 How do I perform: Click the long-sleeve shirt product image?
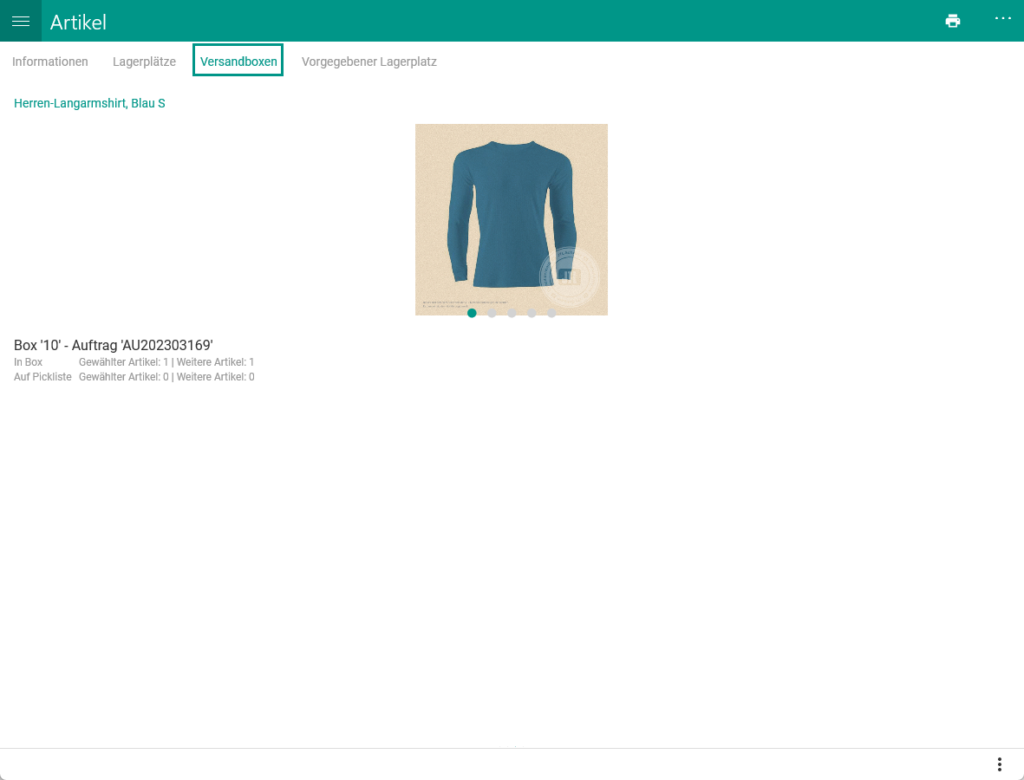tap(511, 215)
